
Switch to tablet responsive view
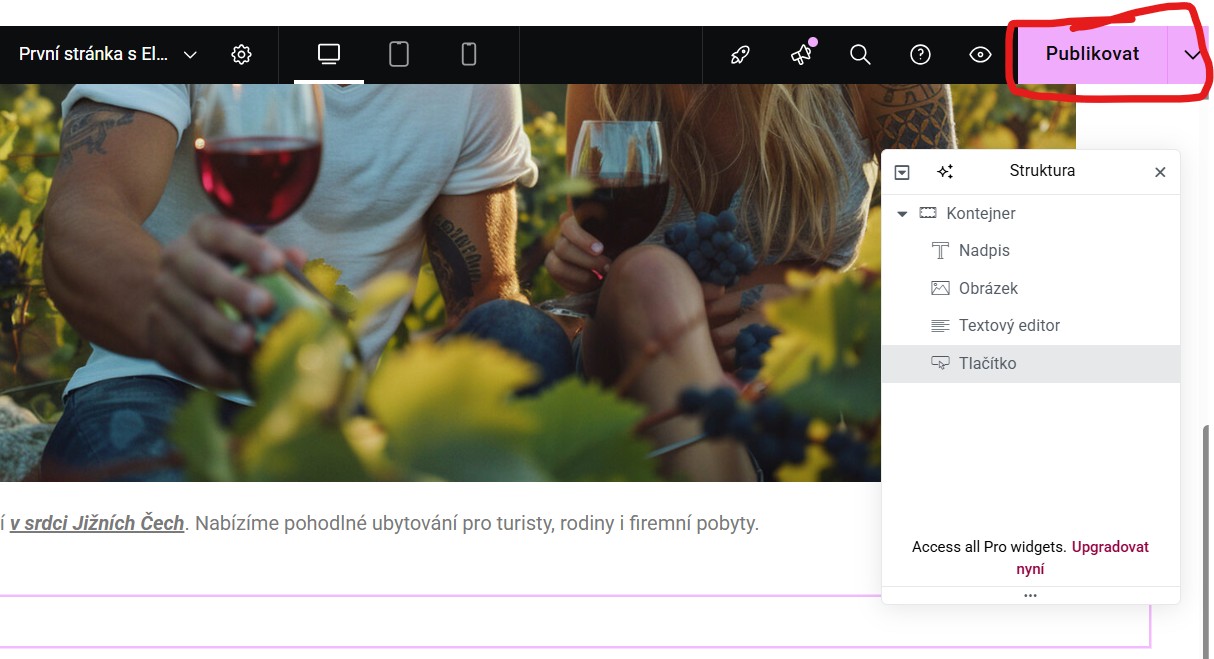tap(399, 55)
